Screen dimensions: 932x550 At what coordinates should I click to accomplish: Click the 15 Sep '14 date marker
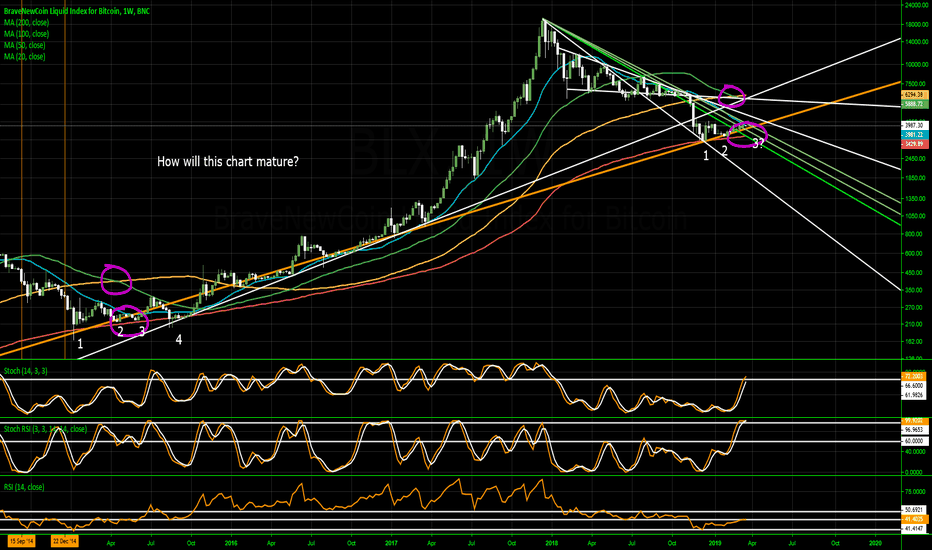coord(21,542)
